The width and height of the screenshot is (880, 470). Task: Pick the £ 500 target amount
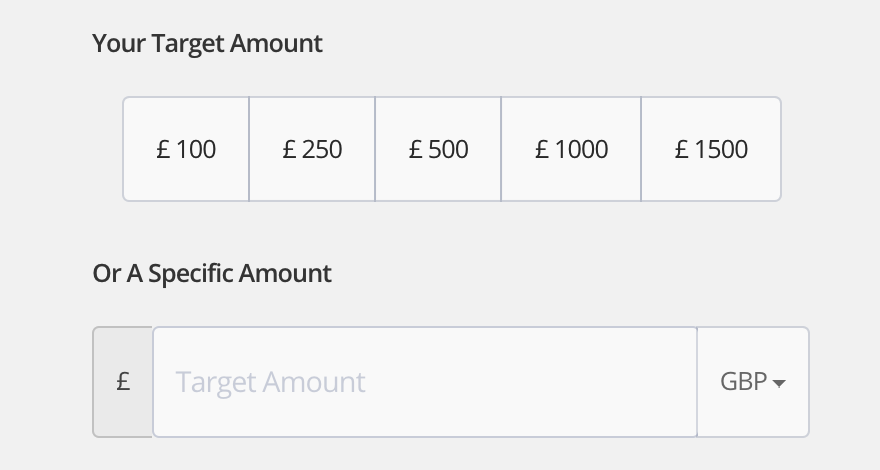pyautogui.click(x=438, y=150)
